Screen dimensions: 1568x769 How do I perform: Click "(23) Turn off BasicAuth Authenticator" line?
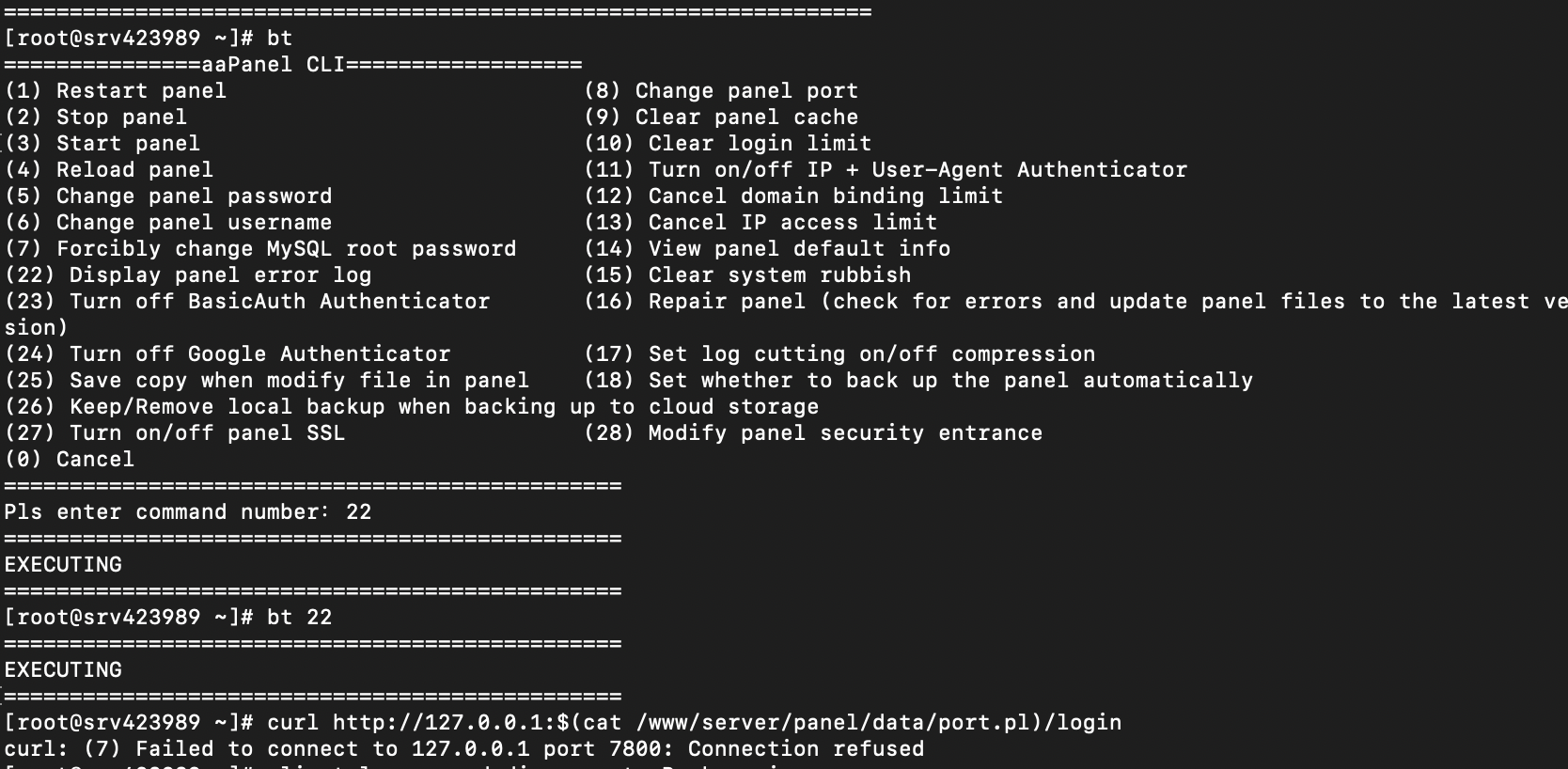(247, 302)
